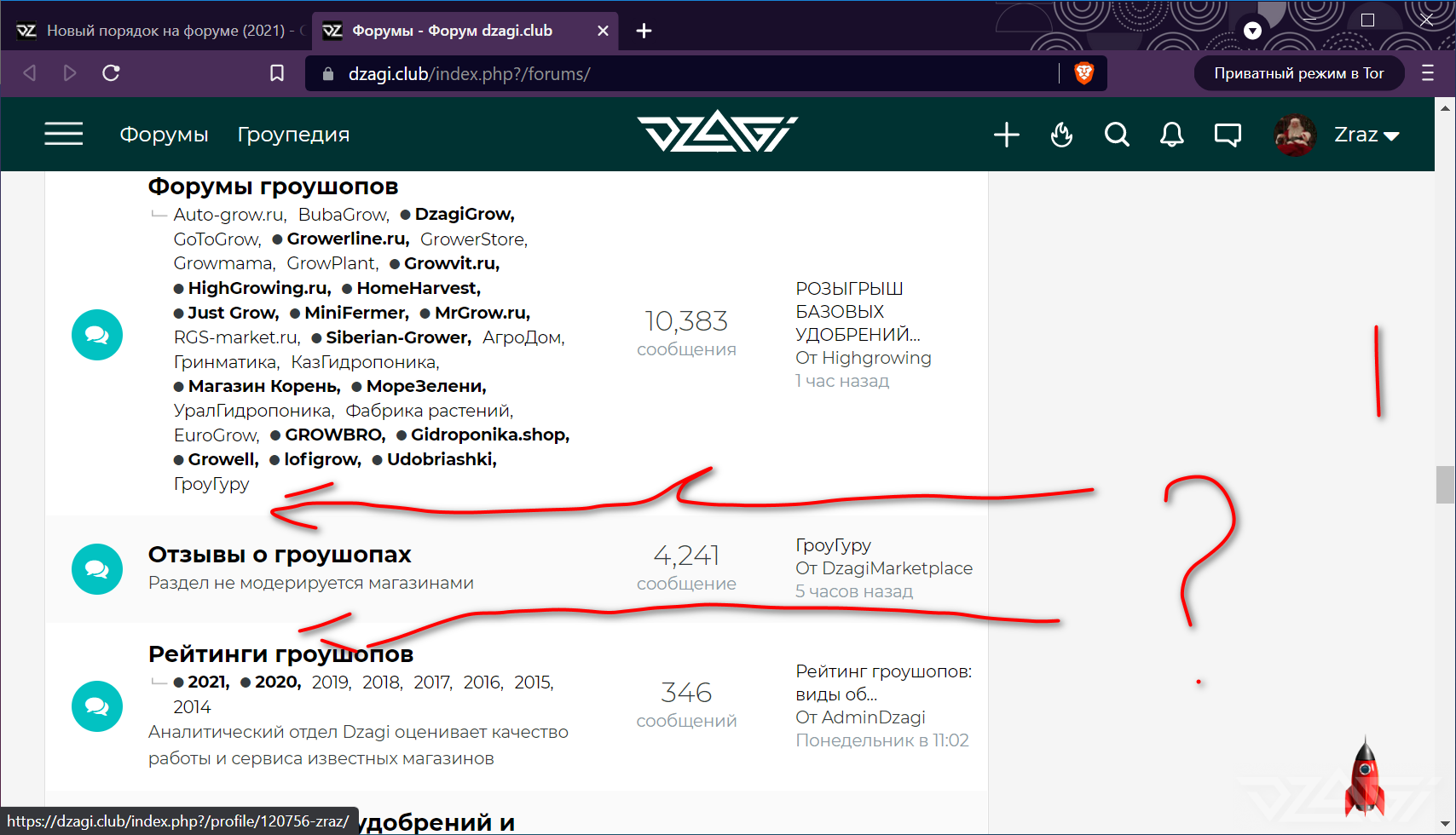Open the MiniFermer subforum

pyautogui.click(x=356, y=313)
